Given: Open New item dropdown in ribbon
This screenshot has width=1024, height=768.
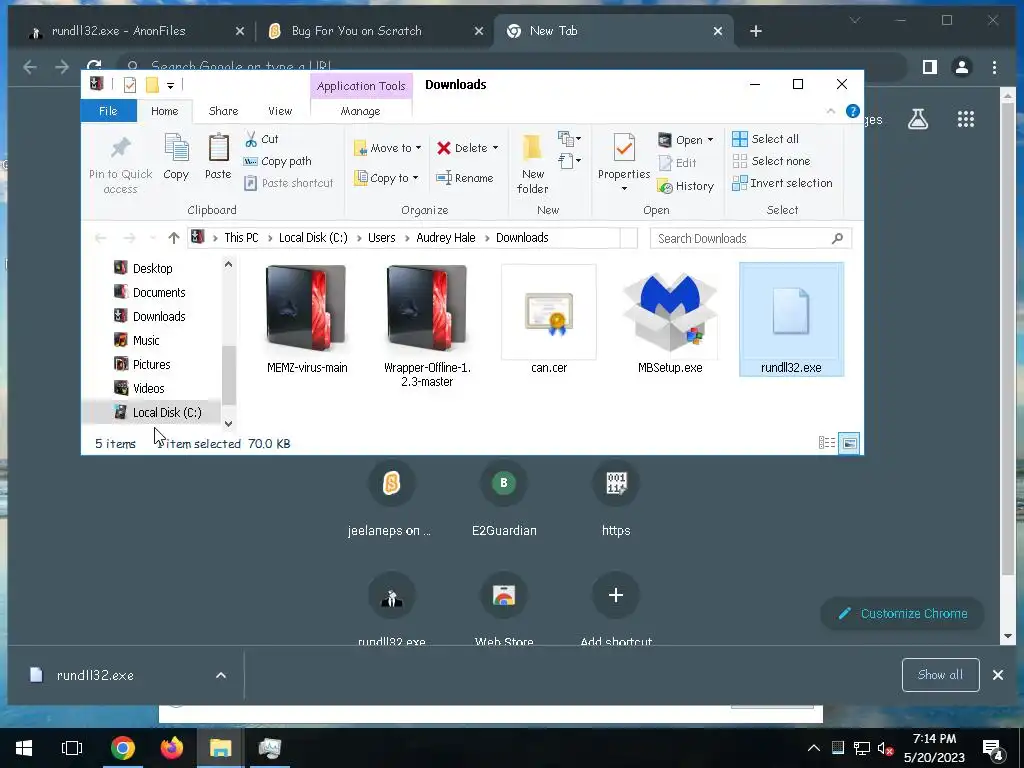Looking at the screenshot, I should point(569,138).
